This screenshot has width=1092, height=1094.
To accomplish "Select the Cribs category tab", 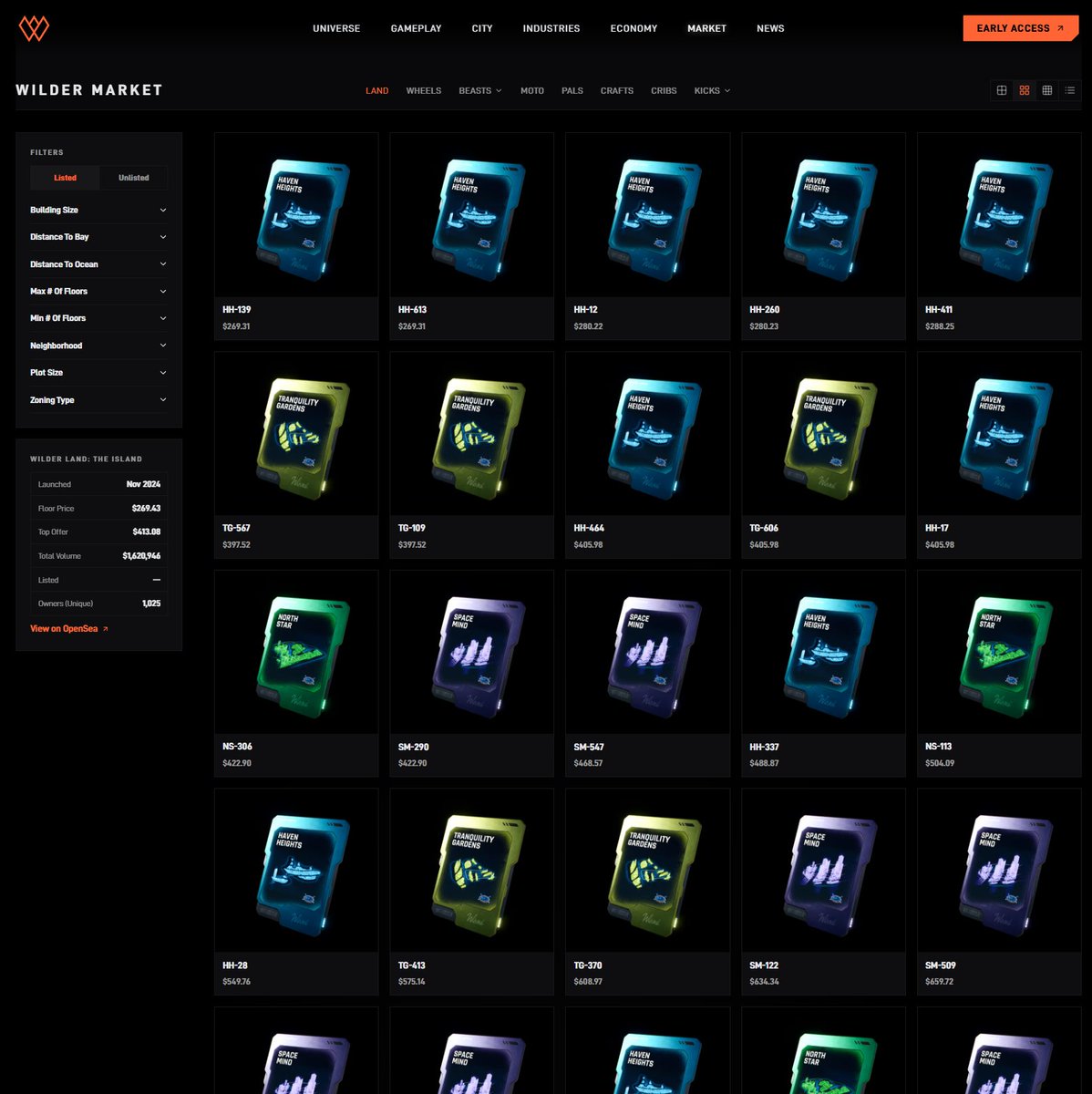I will (664, 90).
